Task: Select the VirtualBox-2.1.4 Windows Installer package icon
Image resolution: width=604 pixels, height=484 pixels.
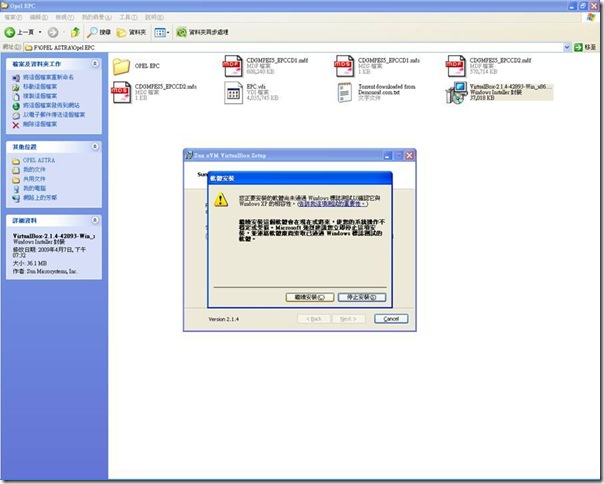Action: (x=456, y=93)
